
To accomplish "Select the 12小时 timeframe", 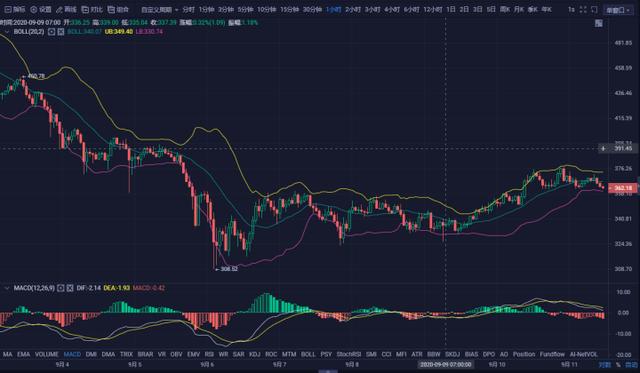I will [x=433, y=9].
